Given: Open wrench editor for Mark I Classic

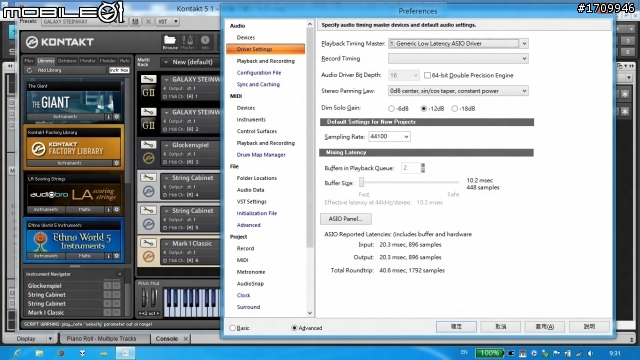Looking at the screenshot, I should (x=148, y=243).
